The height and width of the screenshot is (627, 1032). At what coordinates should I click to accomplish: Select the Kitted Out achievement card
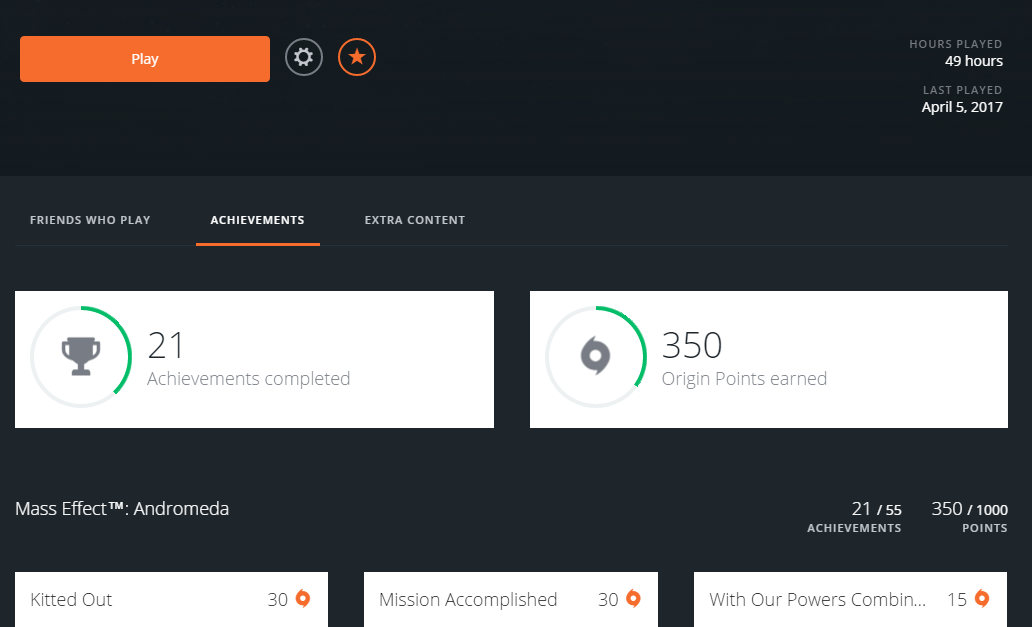click(171, 599)
